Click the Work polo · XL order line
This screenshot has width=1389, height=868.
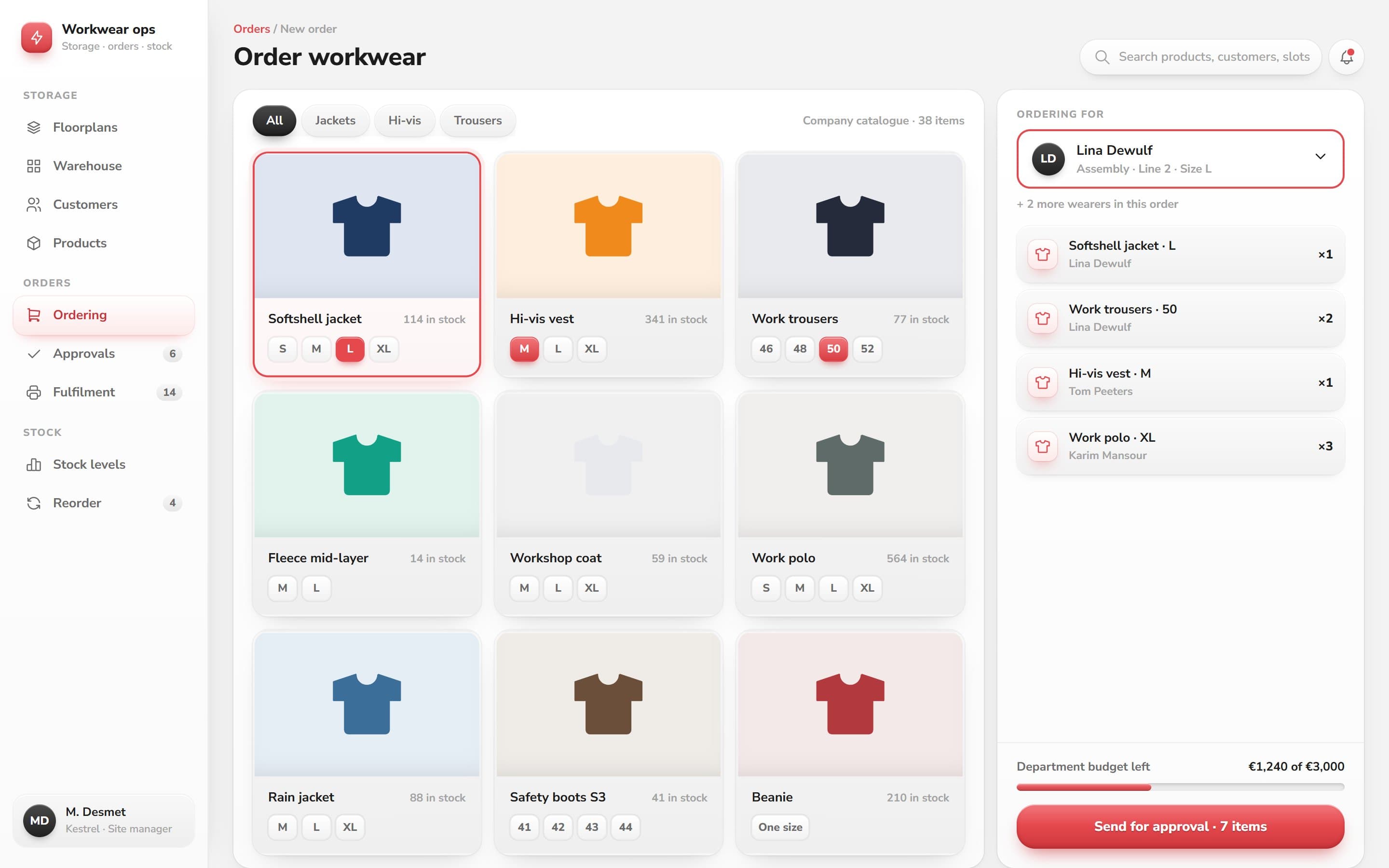[1180, 446]
